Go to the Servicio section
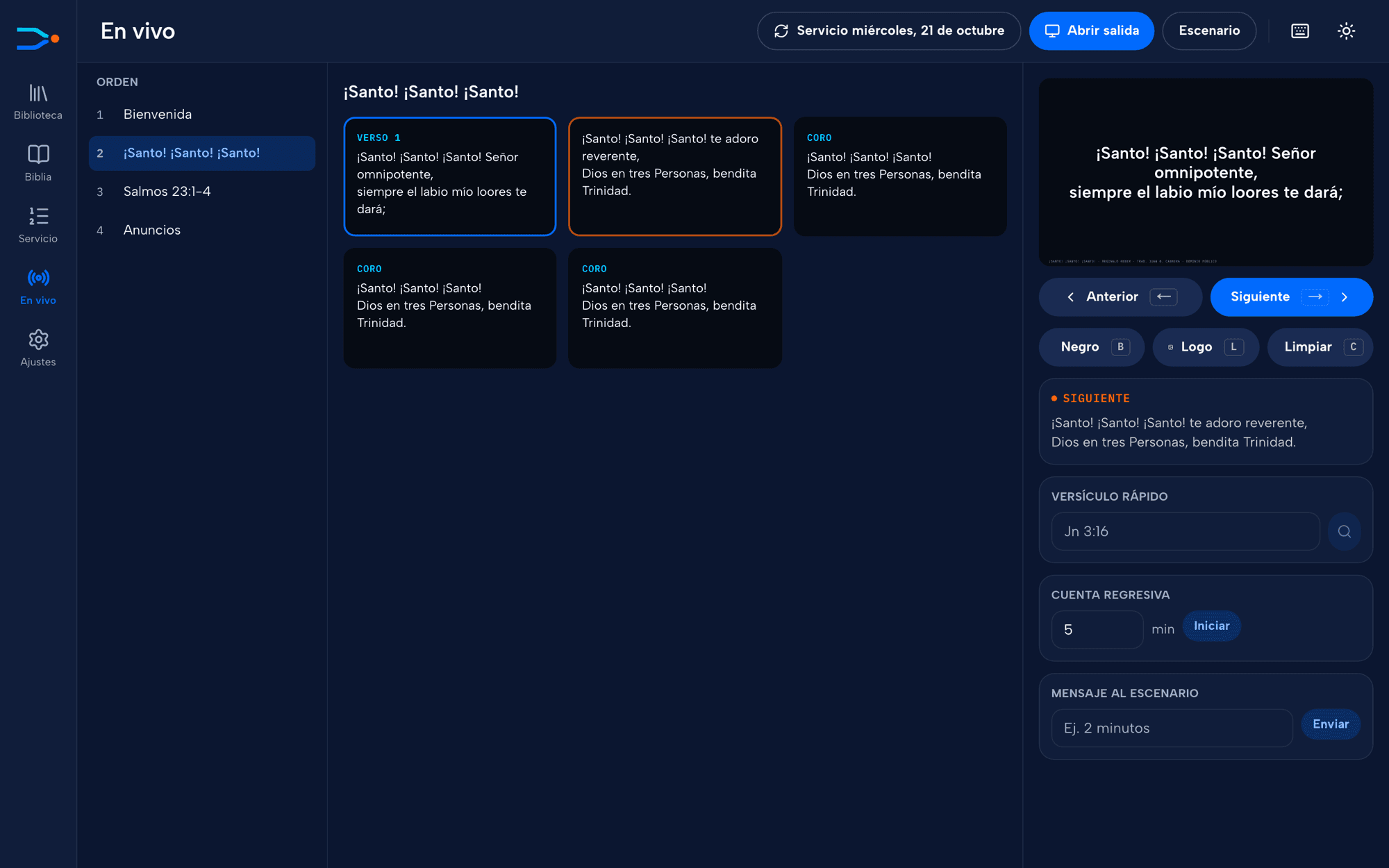 click(x=38, y=225)
